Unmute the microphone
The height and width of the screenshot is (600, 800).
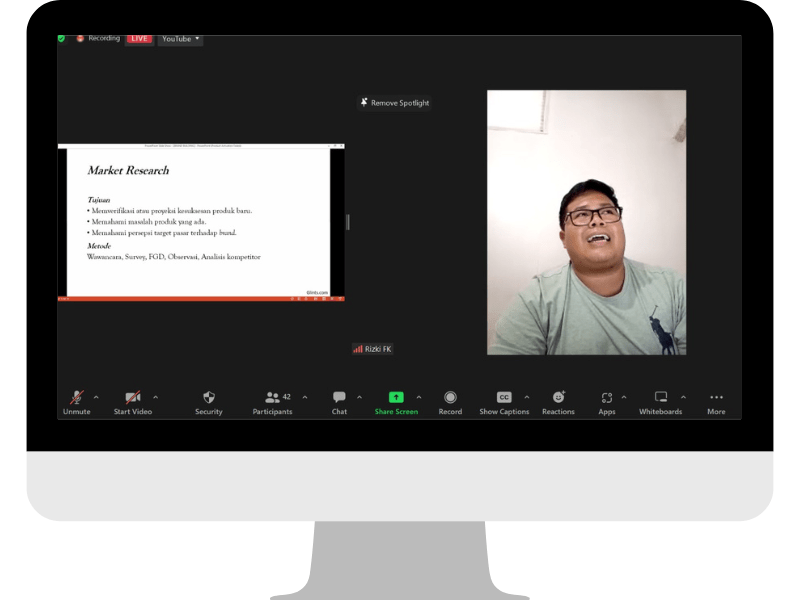77,403
